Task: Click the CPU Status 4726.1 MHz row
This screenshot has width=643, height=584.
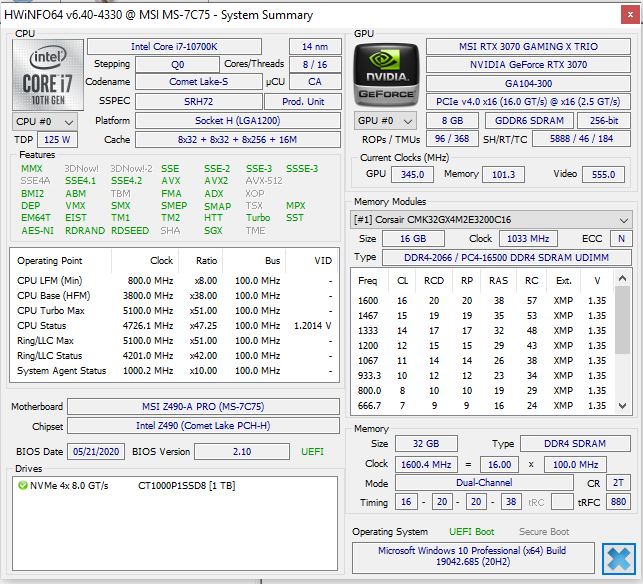Action: click(x=175, y=326)
